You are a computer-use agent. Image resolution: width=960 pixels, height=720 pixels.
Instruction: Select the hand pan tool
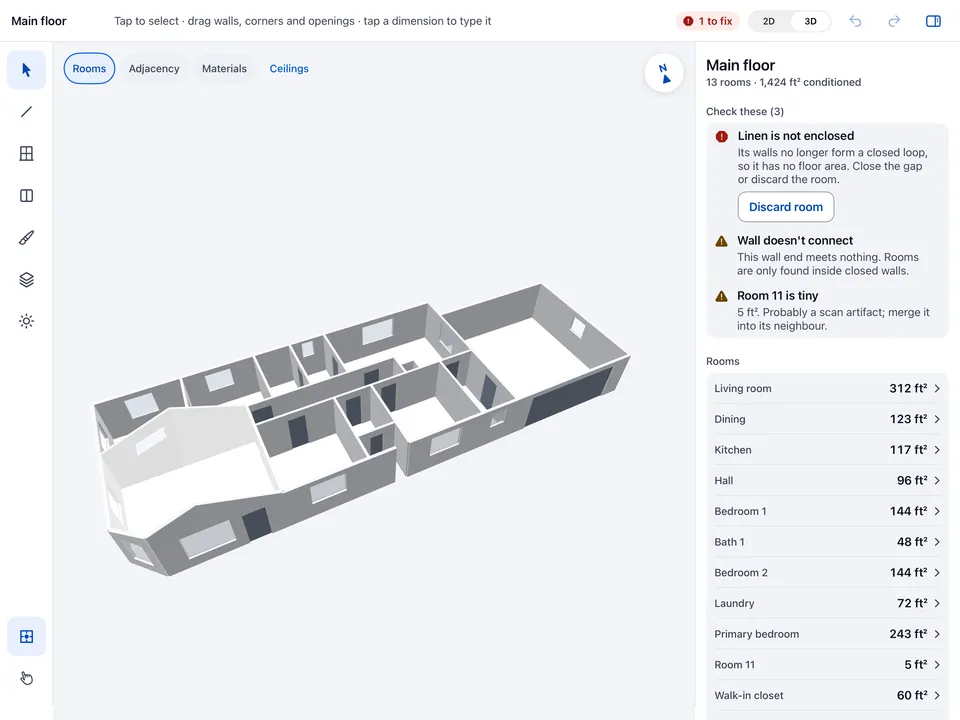click(x=26, y=678)
